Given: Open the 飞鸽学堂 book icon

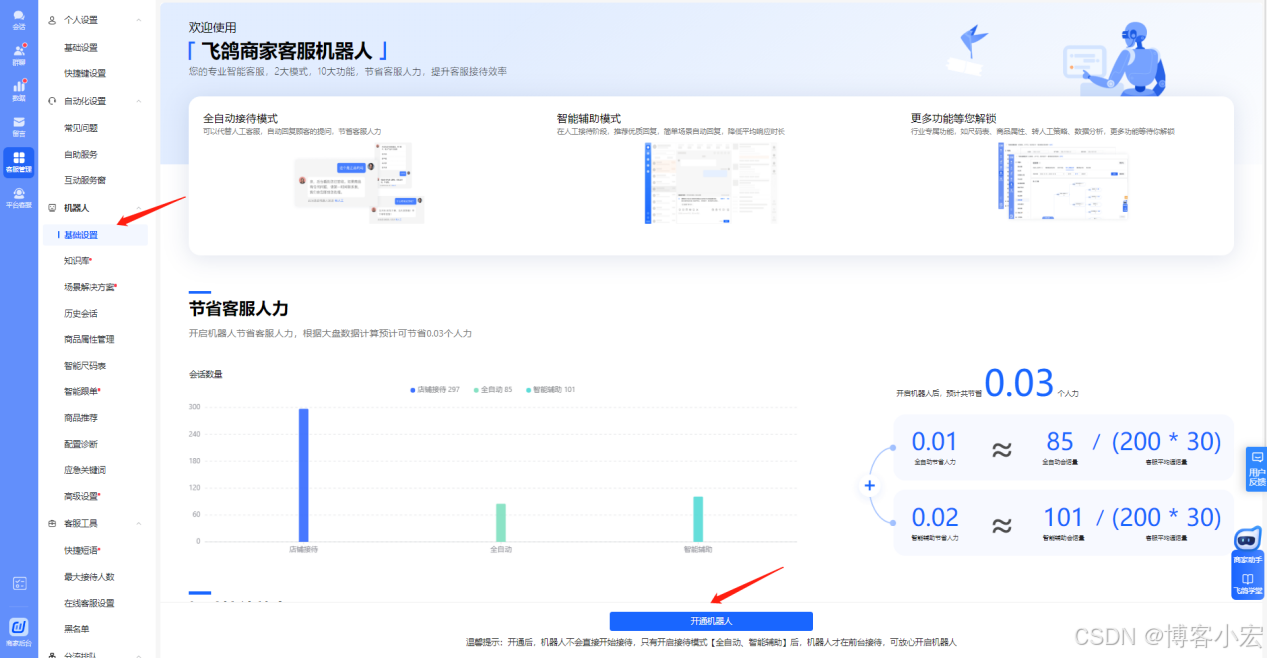Looking at the screenshot, I should coord(1248,584).
